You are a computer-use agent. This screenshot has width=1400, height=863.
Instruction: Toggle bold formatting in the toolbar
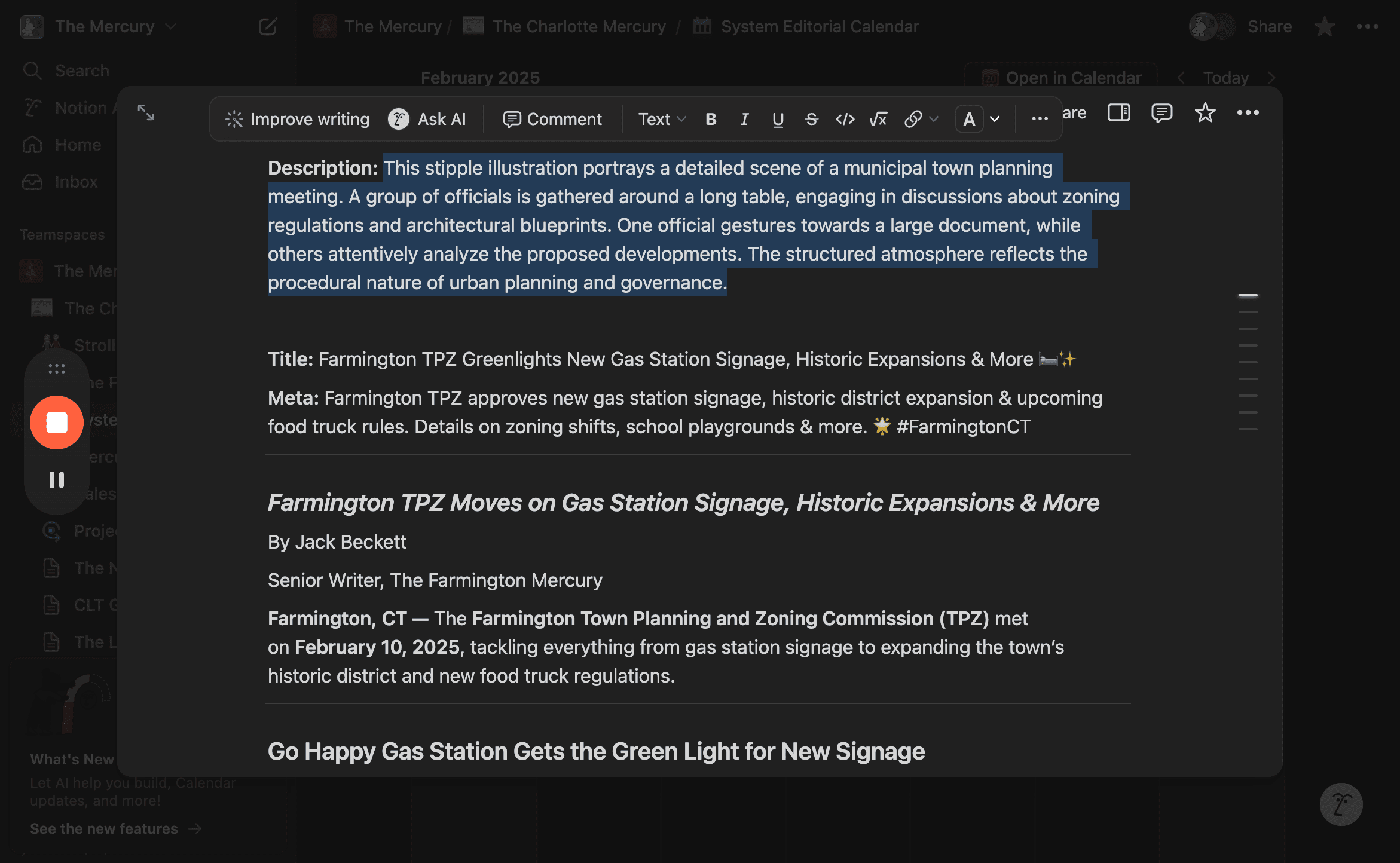coord(711,120)
